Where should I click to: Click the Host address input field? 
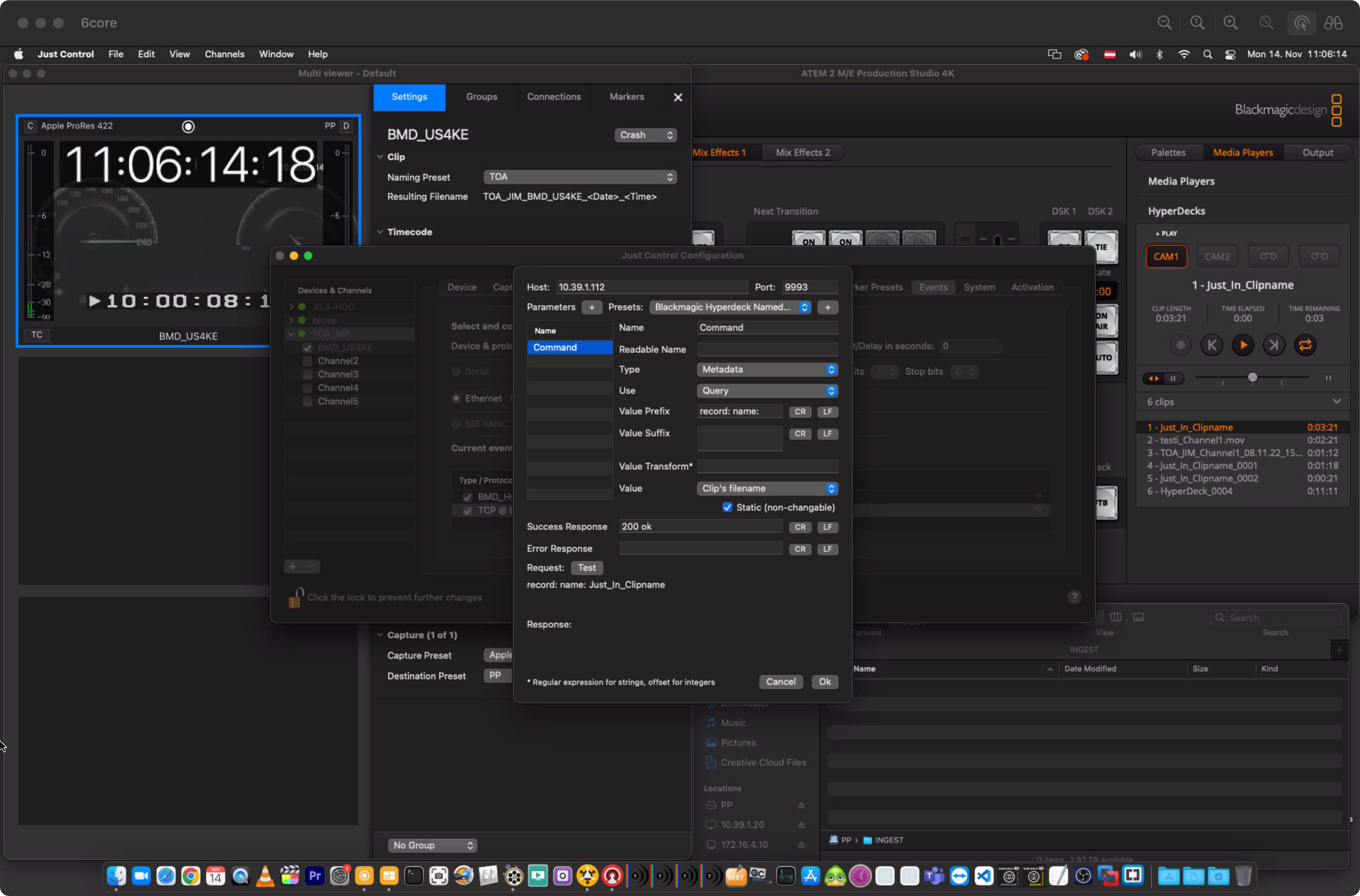coord(652,287)
